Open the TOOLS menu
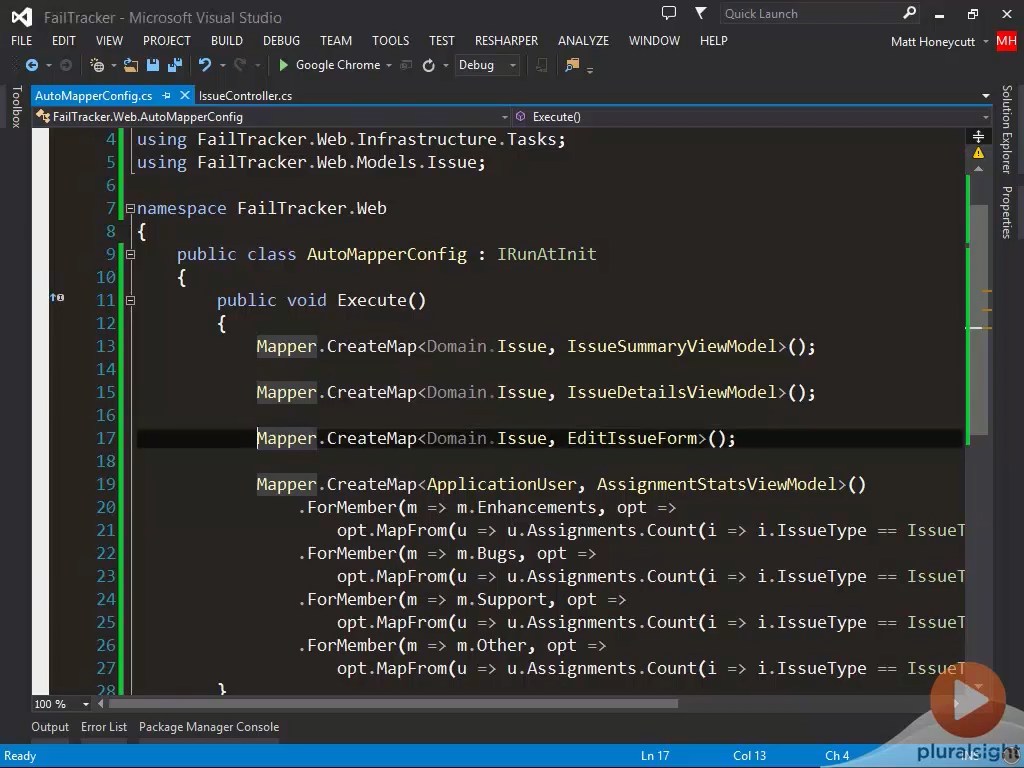Screen dimensions: 1024x768 (x=391, y=40)
